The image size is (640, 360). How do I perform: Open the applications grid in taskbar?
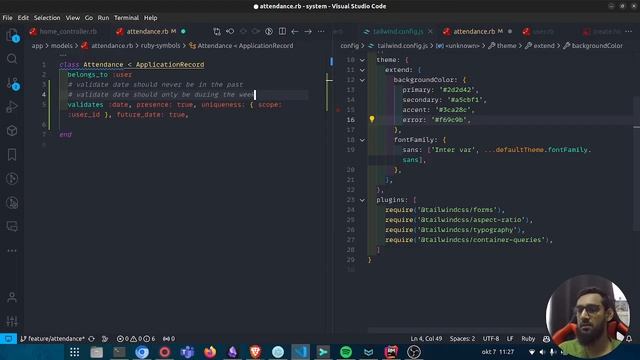74,352
